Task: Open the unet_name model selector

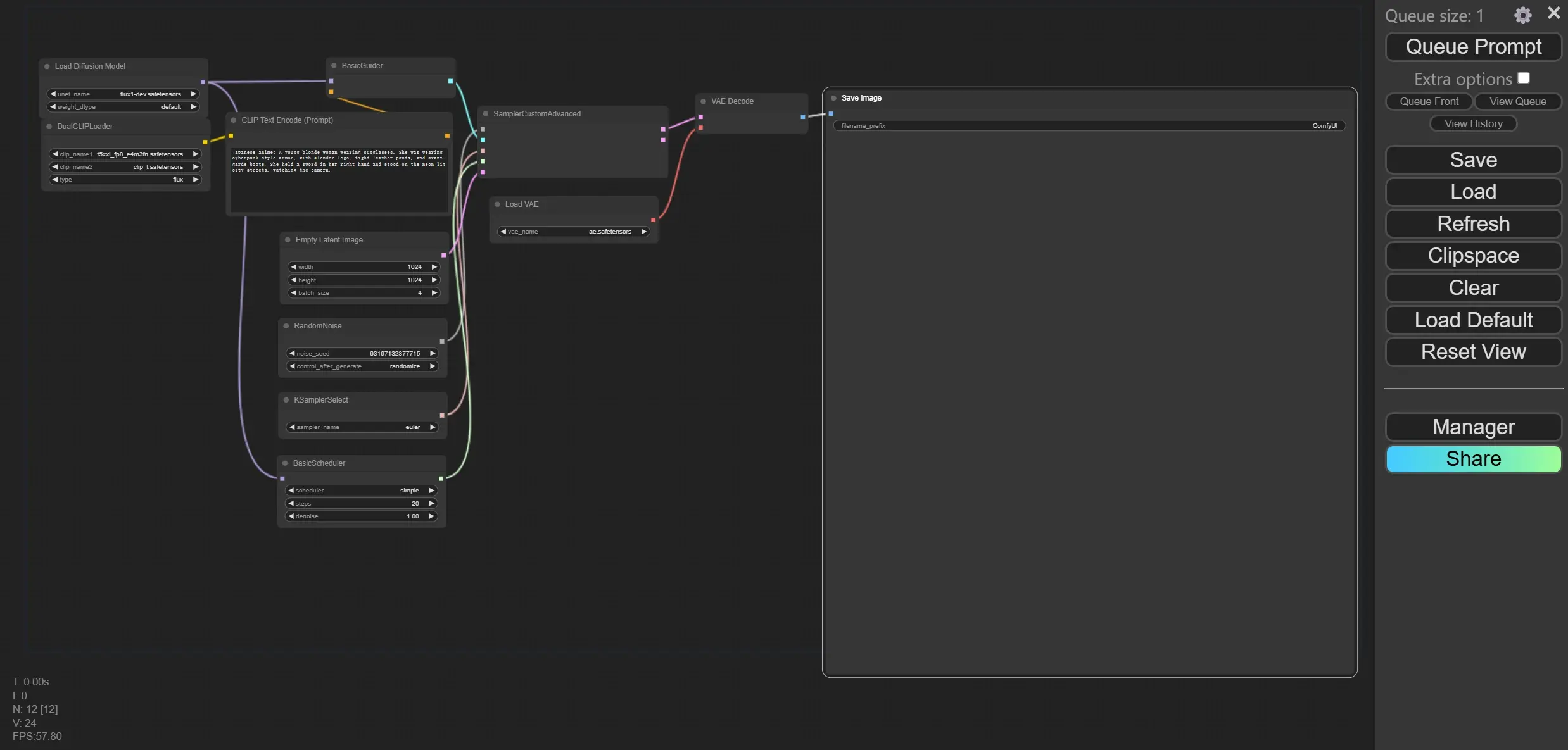Action: point(123,94)
